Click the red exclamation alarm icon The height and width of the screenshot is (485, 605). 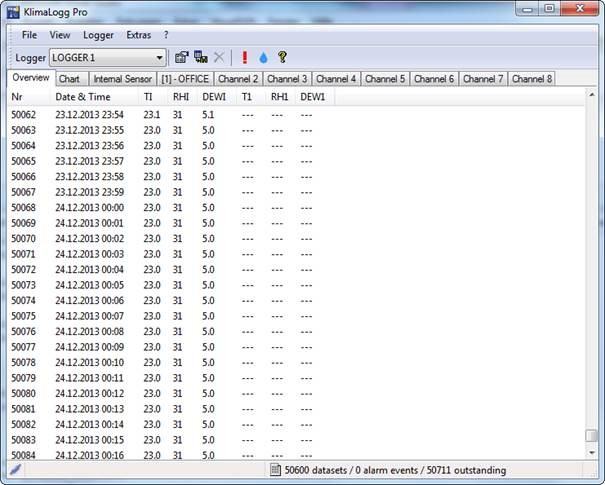coord(244,58)
